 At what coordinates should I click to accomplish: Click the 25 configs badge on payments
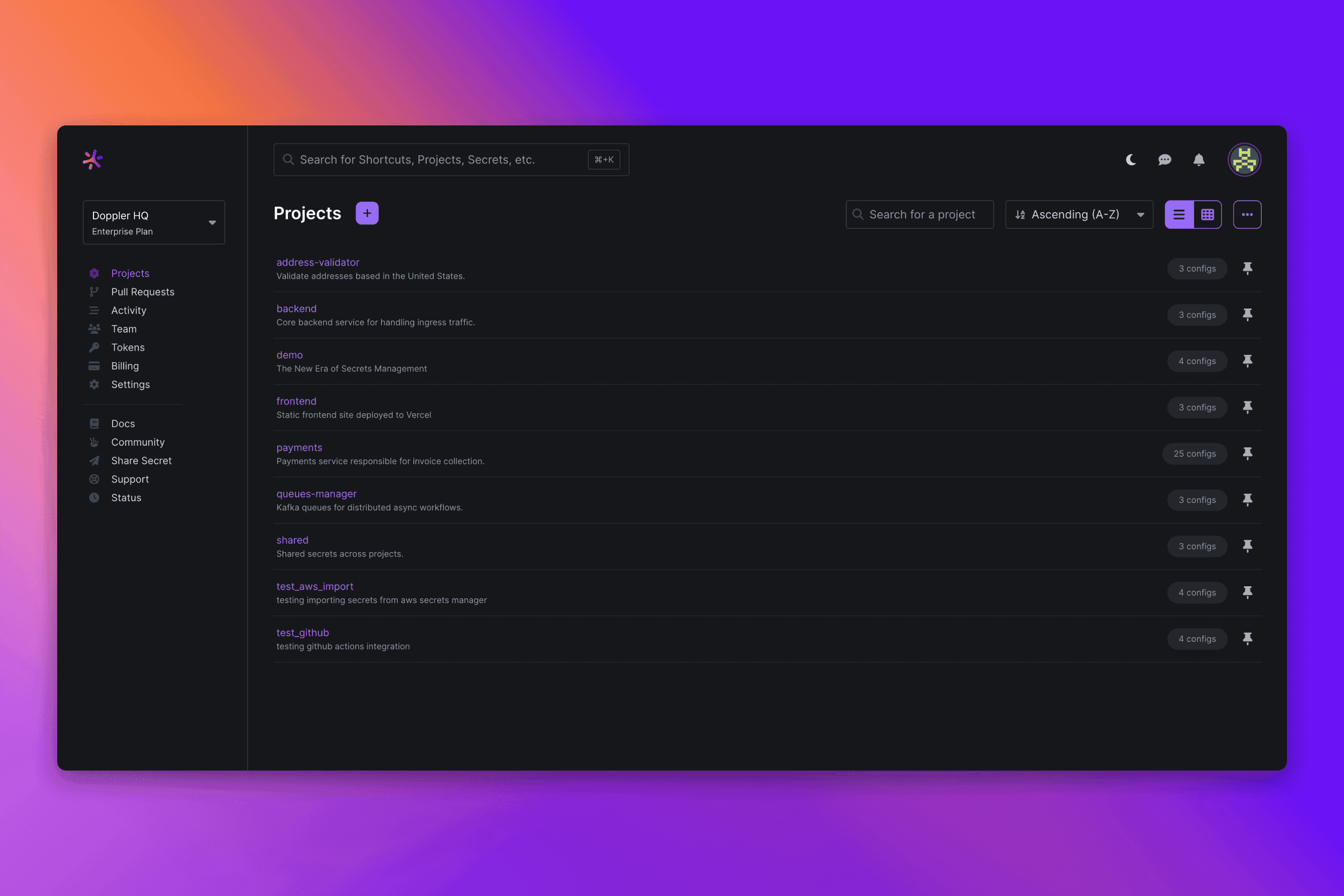[1194, 454]
